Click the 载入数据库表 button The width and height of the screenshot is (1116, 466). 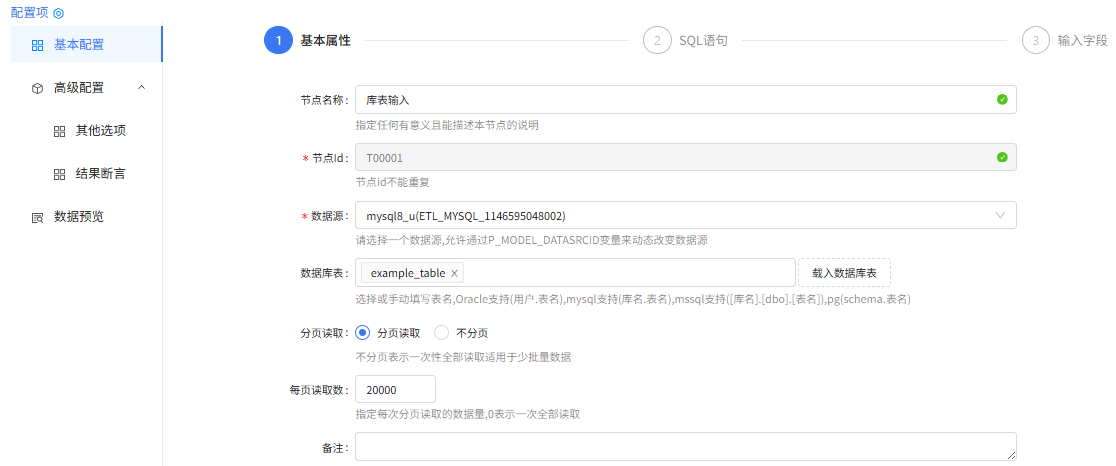click(844, 272)
